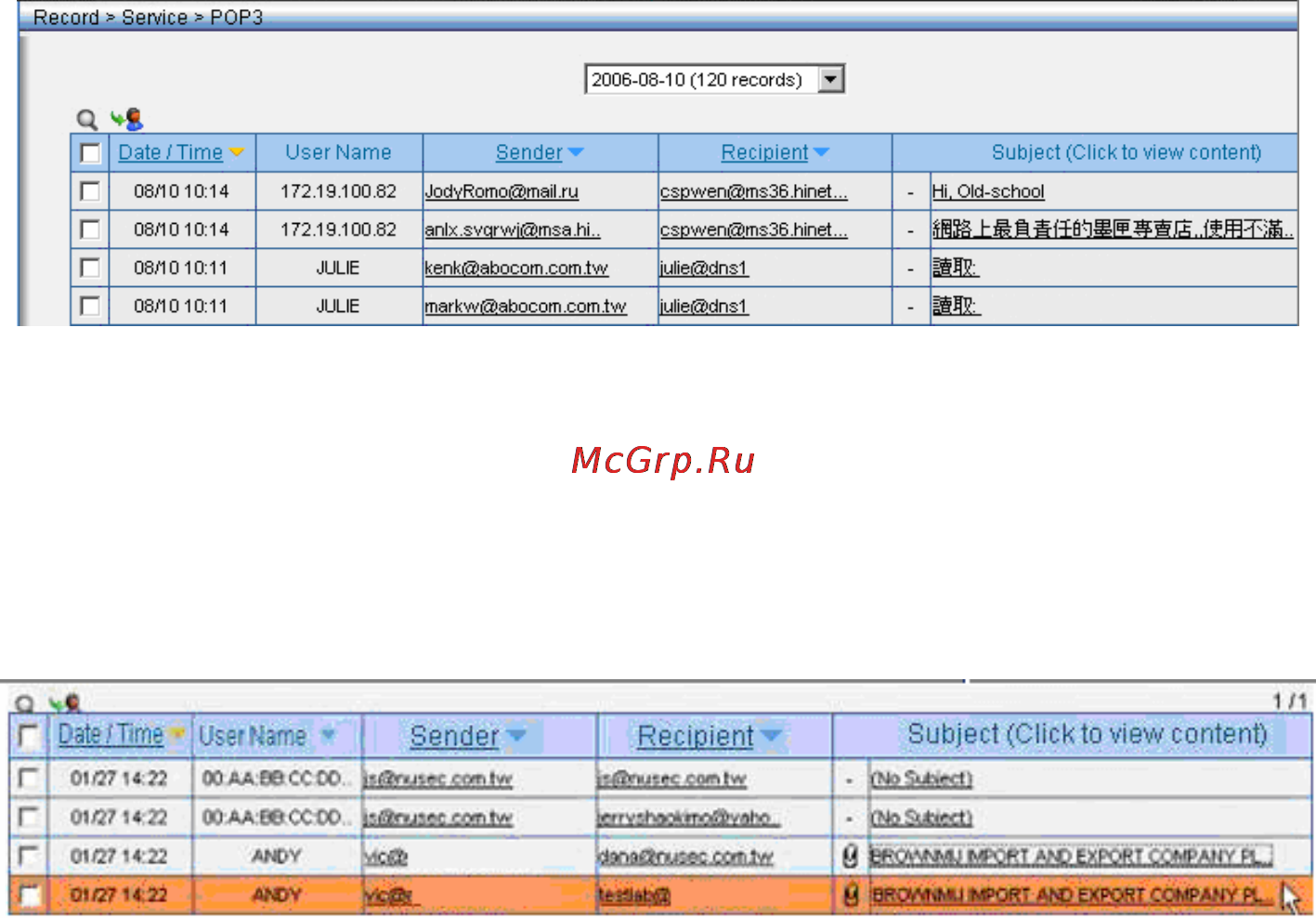Image resolution: width=1316 pixels, height=918 pixels.
Task: Open the Sender filter arrow in lower table
Action: pos(515,736)
